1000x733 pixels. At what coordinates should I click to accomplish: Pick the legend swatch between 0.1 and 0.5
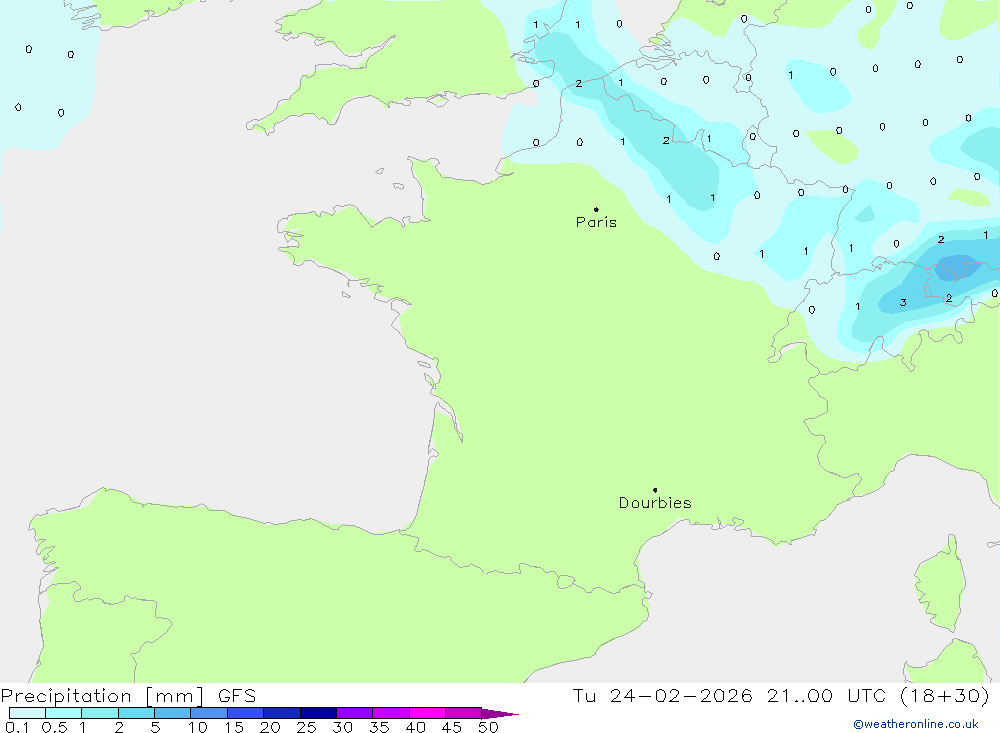coord(27,713)
